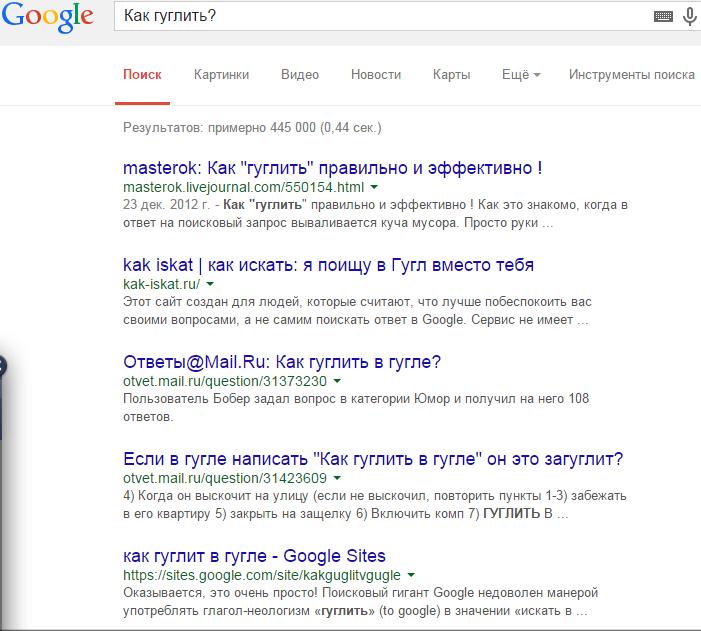
Task: Expand arrow next to otvet.mail.ru/question/31373230
Action: click(337, 381)
